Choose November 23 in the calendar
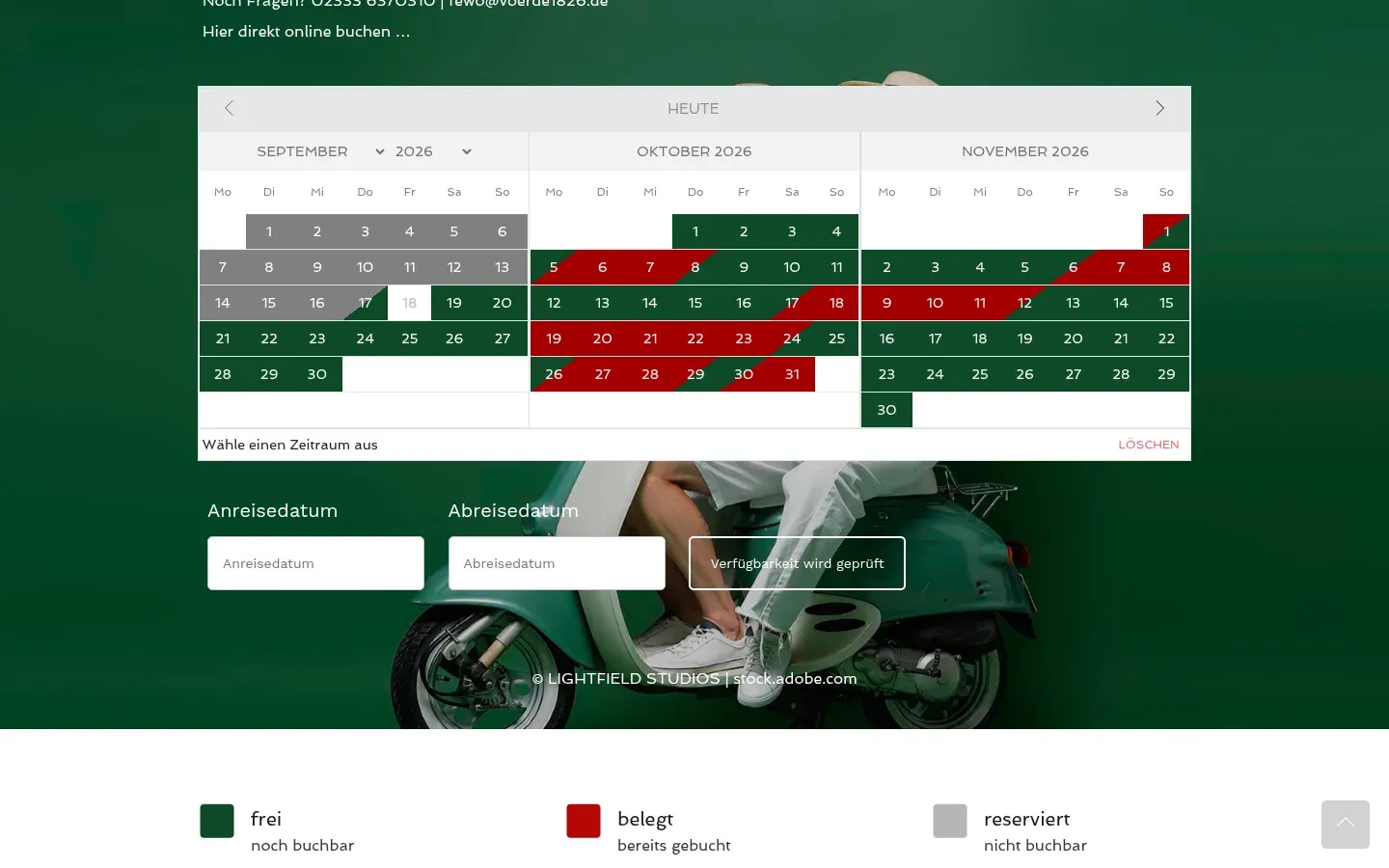 pos(886,374)
